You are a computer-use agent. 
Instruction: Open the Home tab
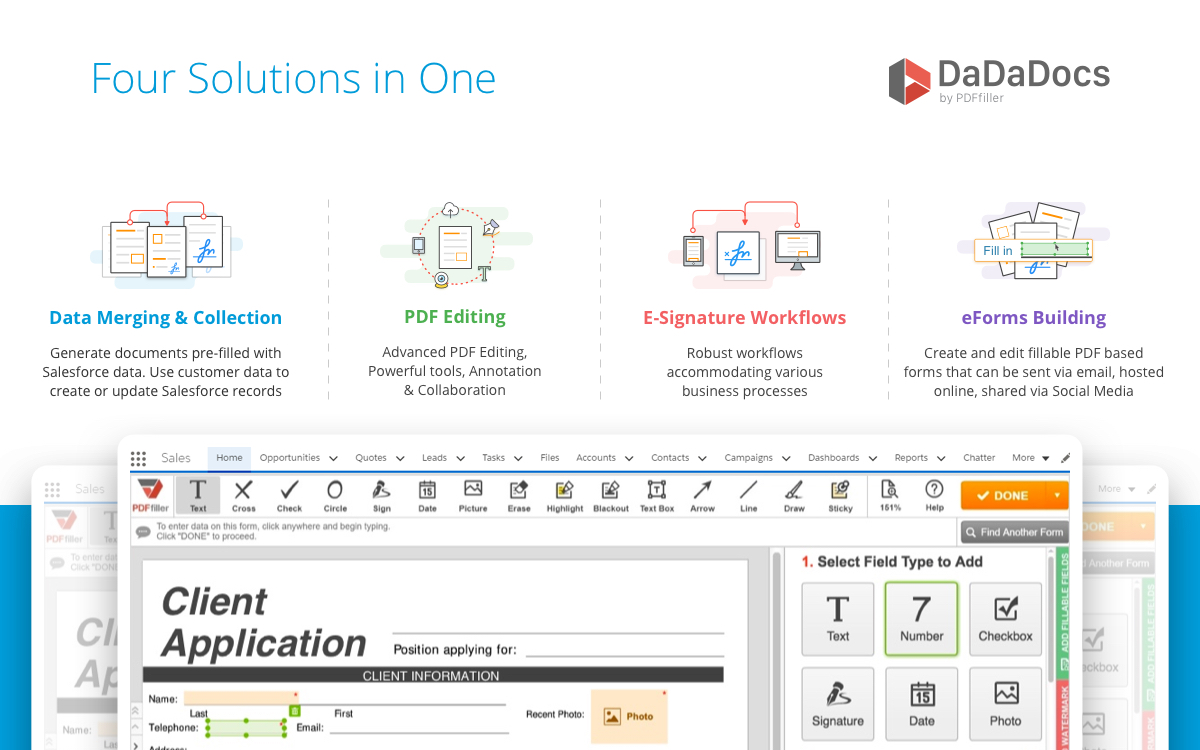[229, 458]
